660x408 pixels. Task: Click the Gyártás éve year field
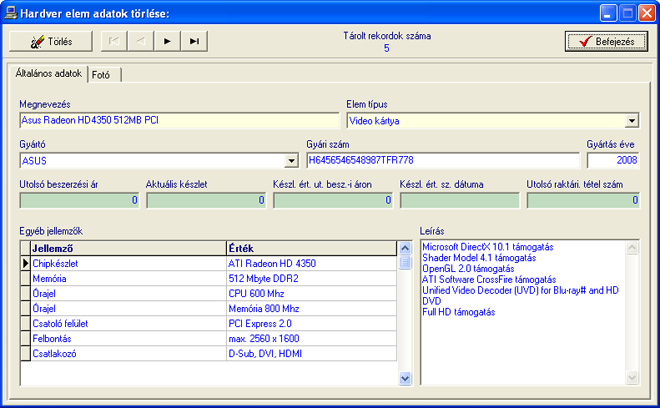point(613,160)
